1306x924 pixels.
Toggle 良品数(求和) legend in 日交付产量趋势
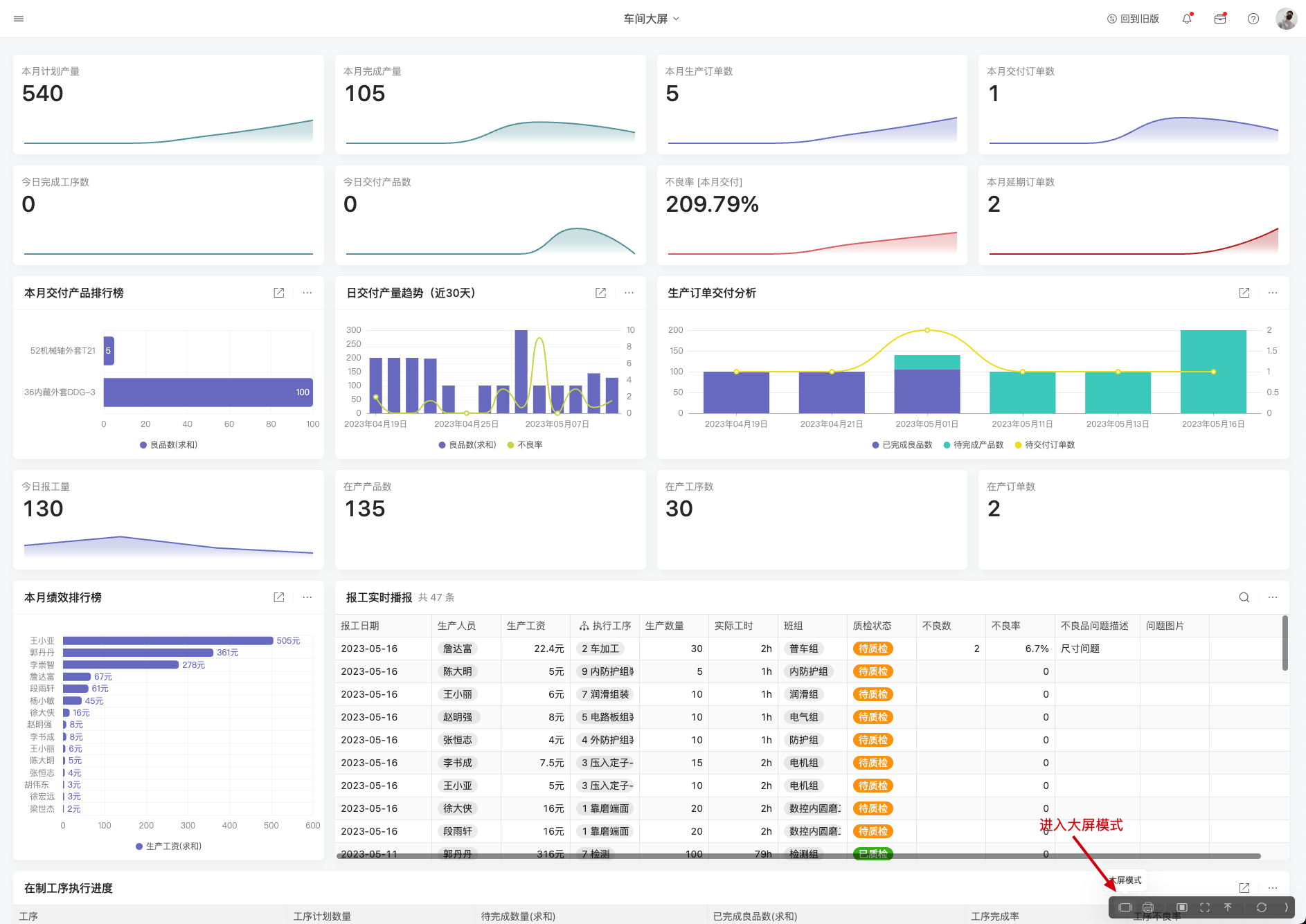coord(467,445)
